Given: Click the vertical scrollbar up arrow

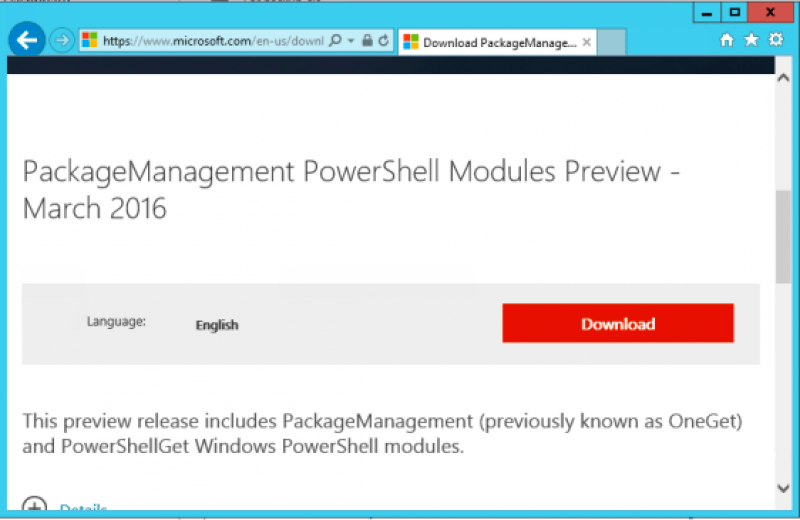Looking at the screenshot, I should coord(784,78).
